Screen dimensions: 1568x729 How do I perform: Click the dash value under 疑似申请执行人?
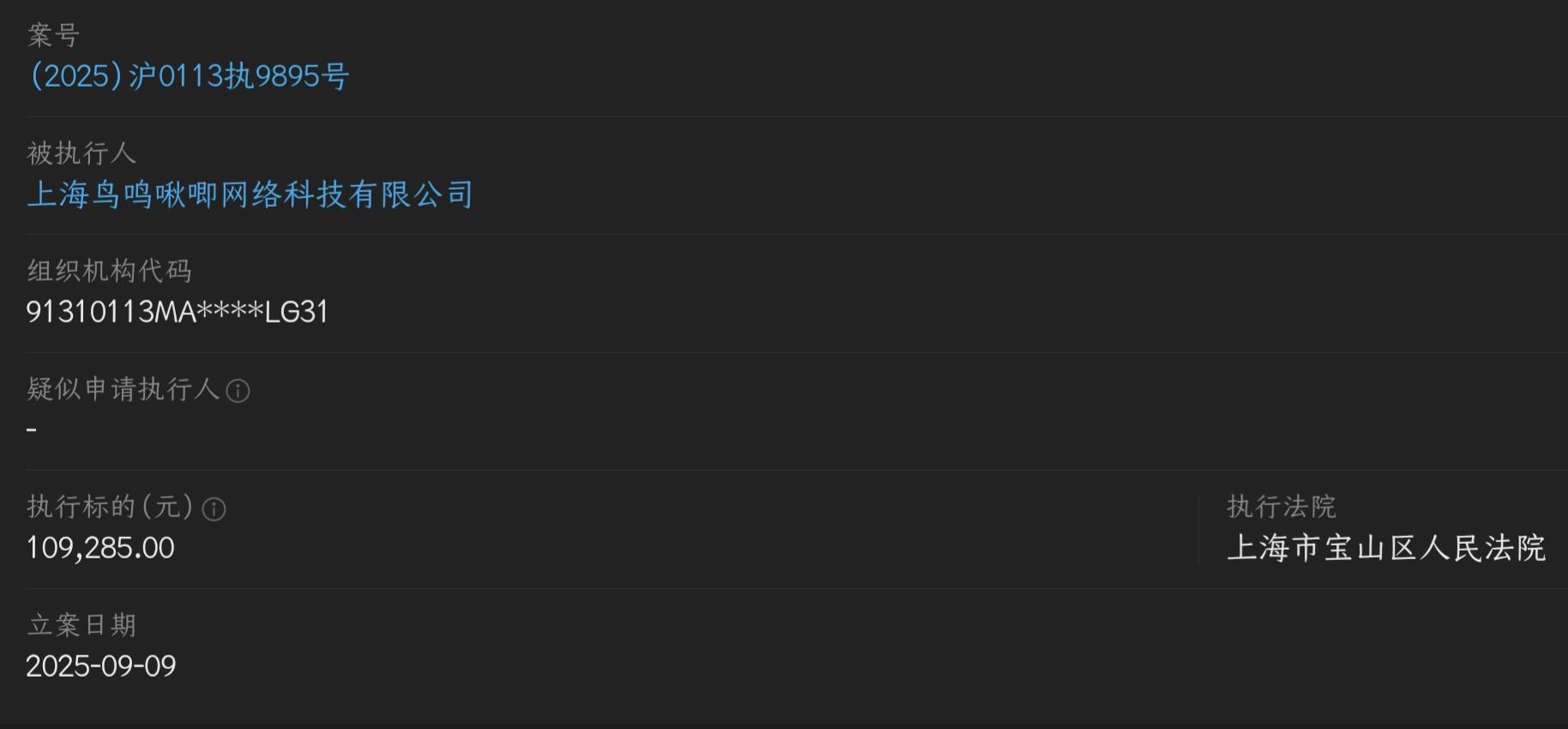tap(32, 429)
